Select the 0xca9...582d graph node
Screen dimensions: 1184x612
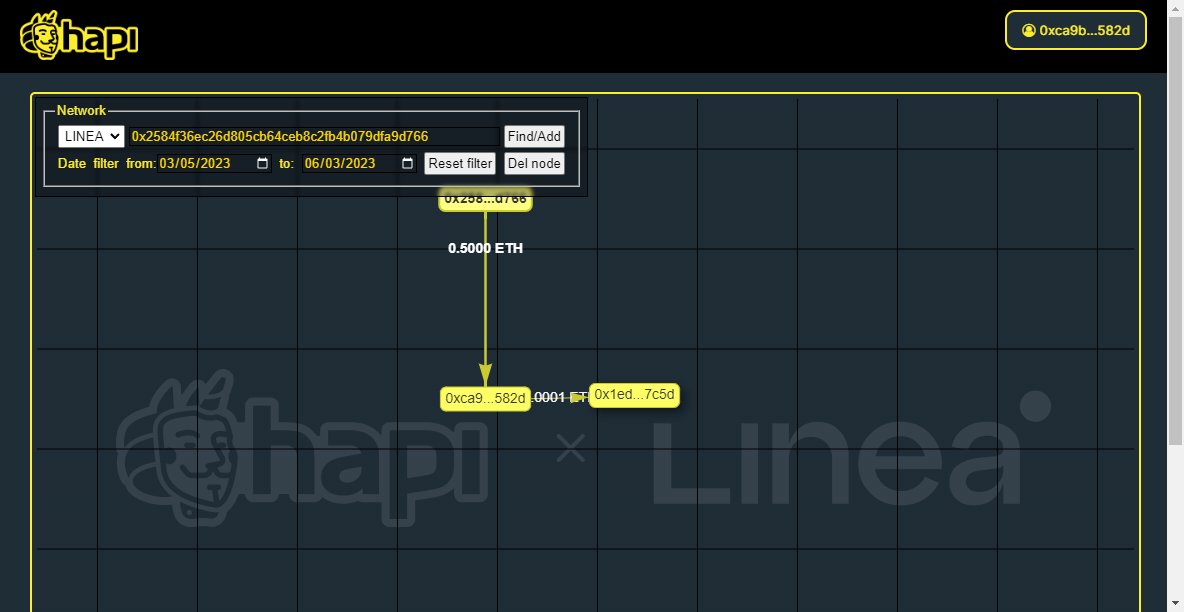click(x=485, y=398)
